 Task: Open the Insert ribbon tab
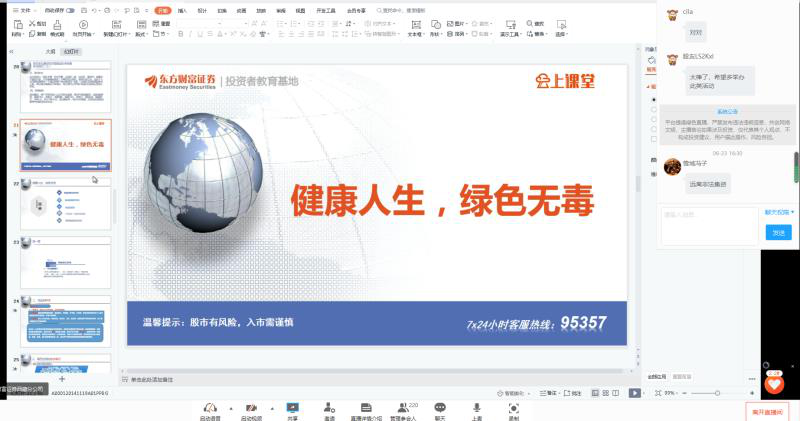(x=182, y=10)
